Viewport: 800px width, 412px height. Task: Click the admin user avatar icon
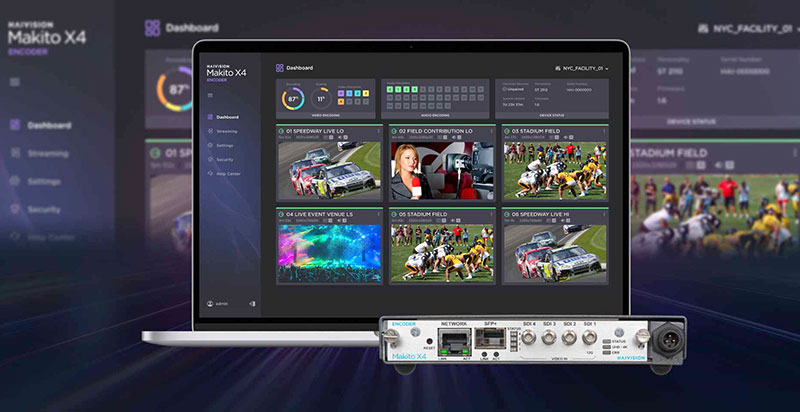click(210, 303)
